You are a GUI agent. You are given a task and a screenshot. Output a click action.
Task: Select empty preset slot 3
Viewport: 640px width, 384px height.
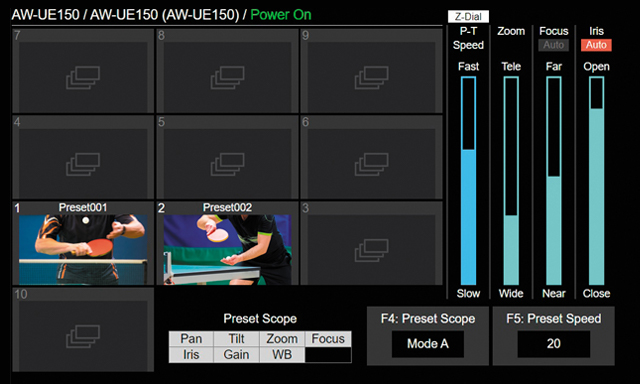point(371,244)
